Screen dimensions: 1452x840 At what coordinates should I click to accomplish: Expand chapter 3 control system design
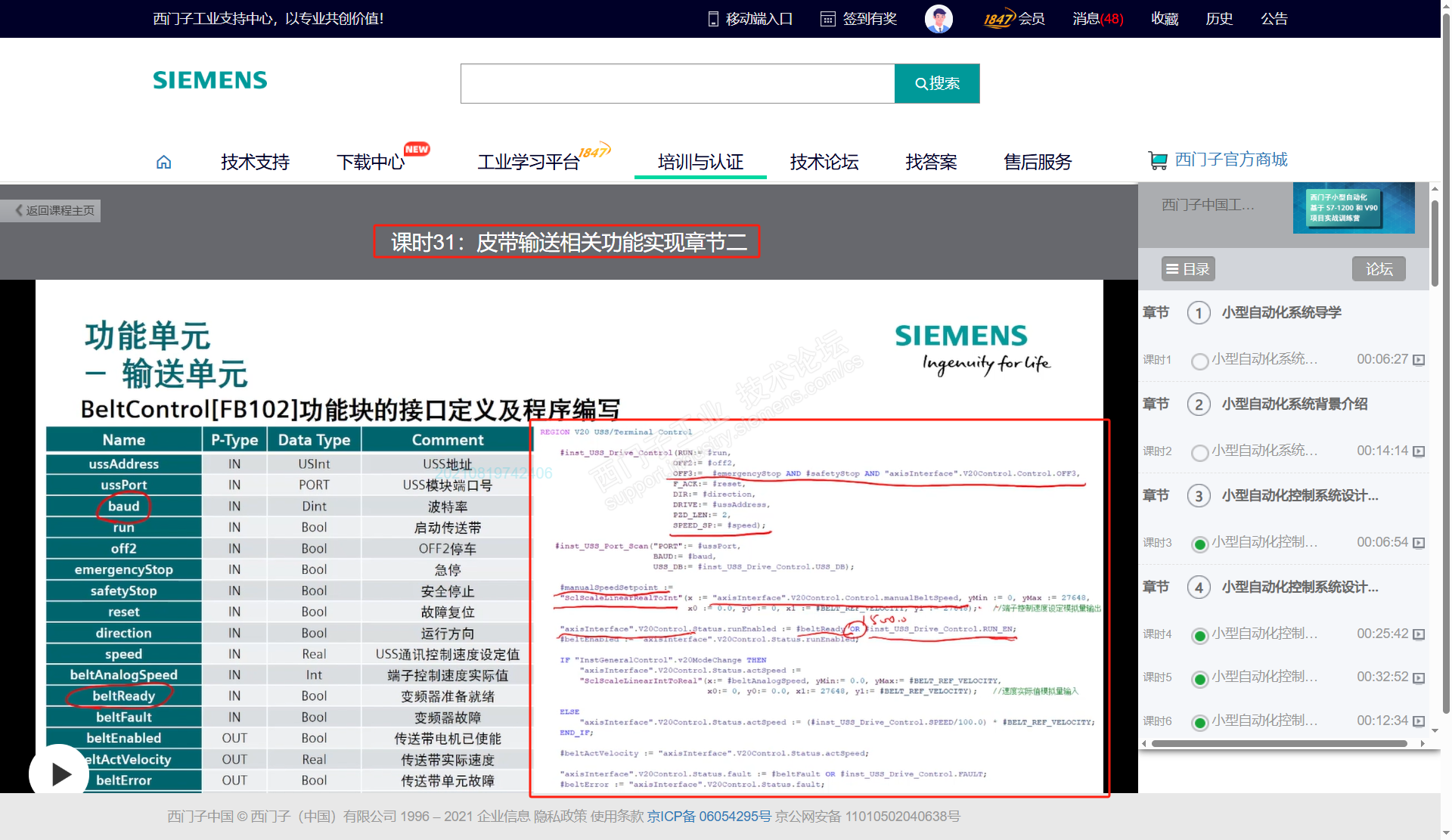[1299, 495]
